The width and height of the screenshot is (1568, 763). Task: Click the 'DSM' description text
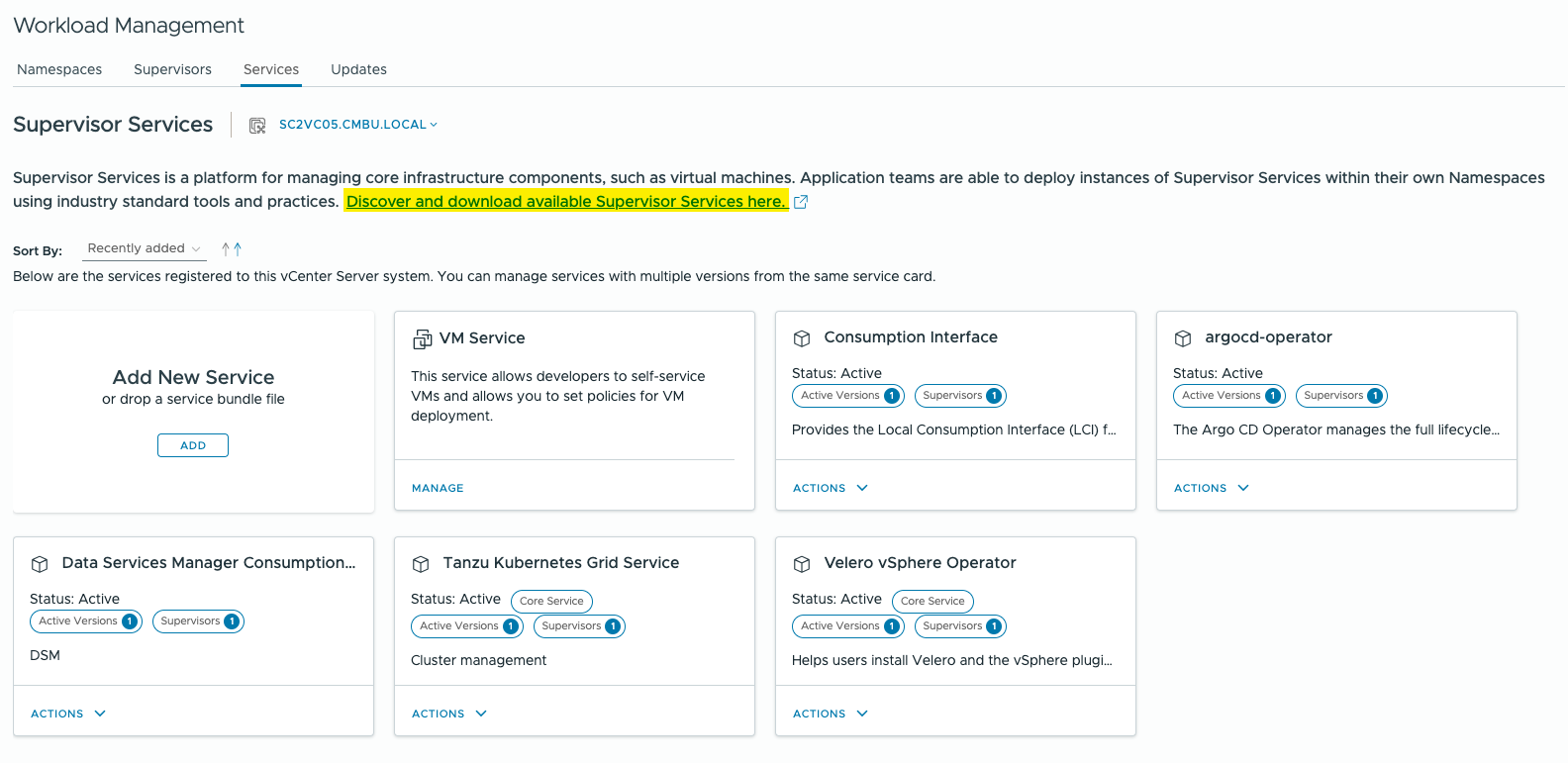click(45, 655)
